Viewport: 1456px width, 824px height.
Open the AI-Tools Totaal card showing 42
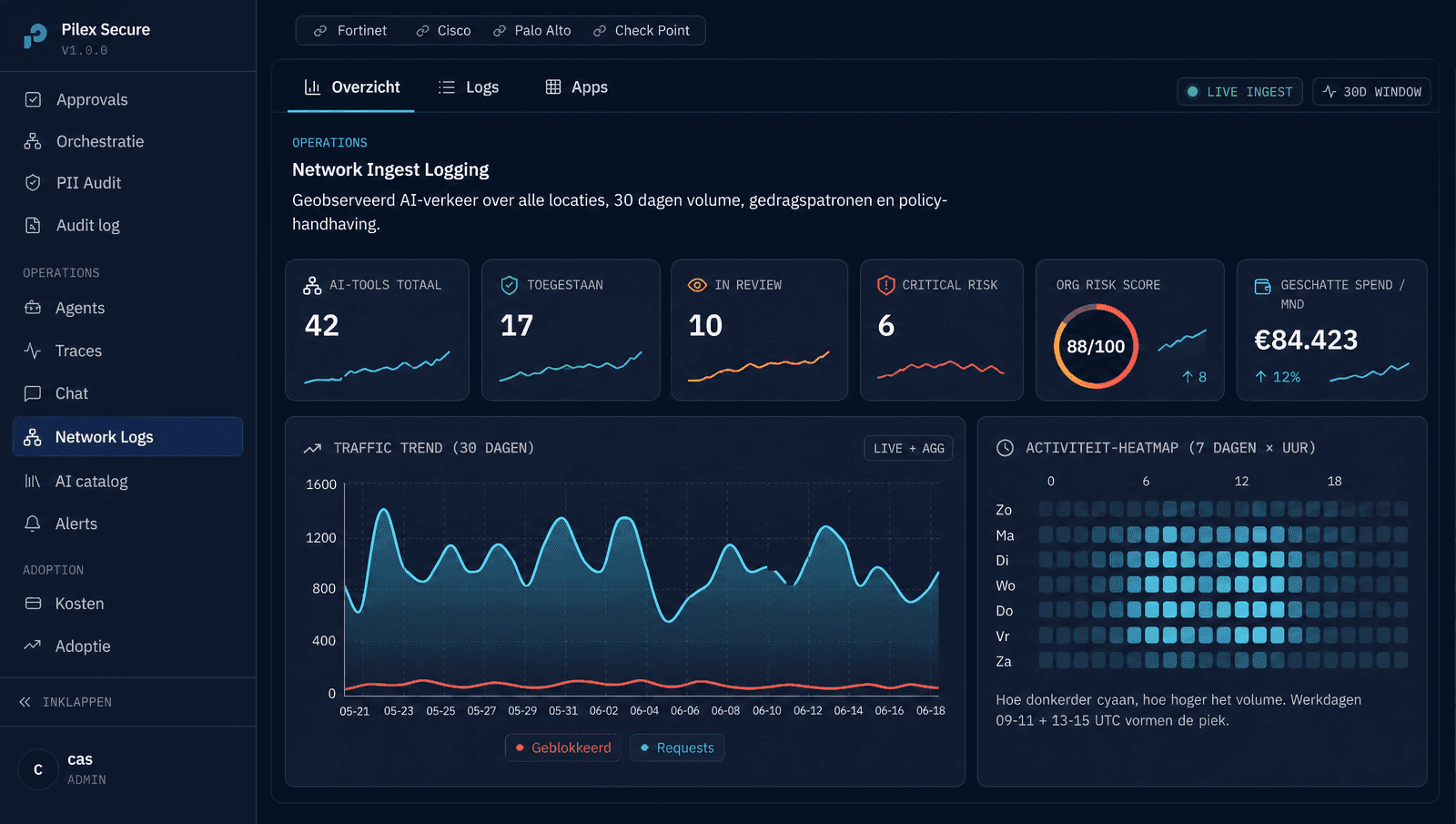377,330
